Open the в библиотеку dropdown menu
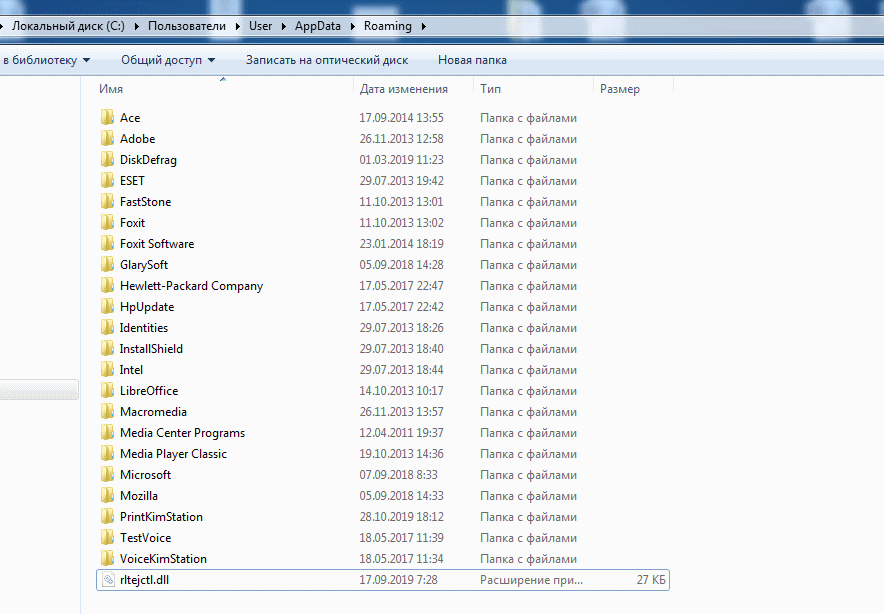Screen dimensions: 884x614 (46, 60)
